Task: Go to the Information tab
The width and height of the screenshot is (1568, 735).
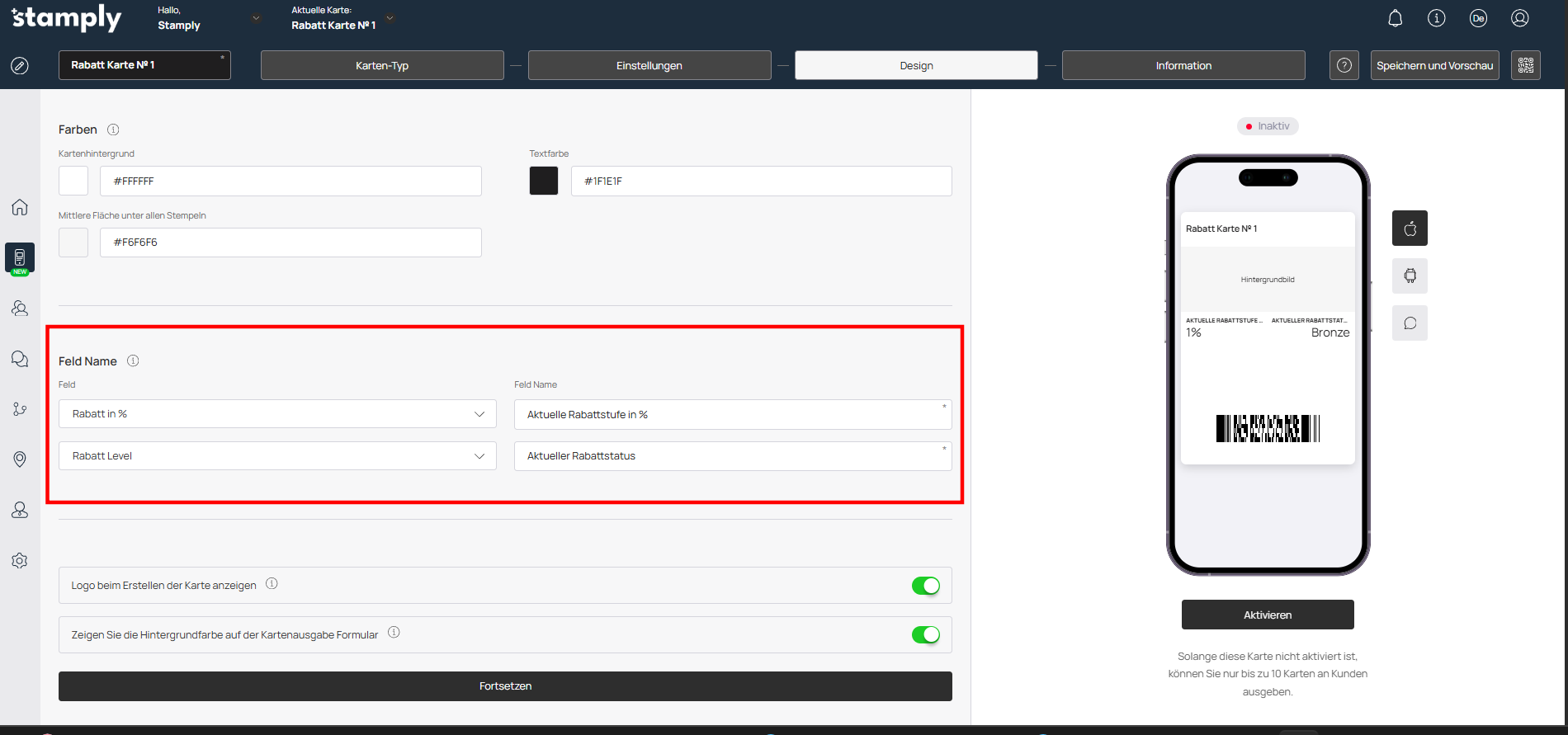Action: 1183,65
